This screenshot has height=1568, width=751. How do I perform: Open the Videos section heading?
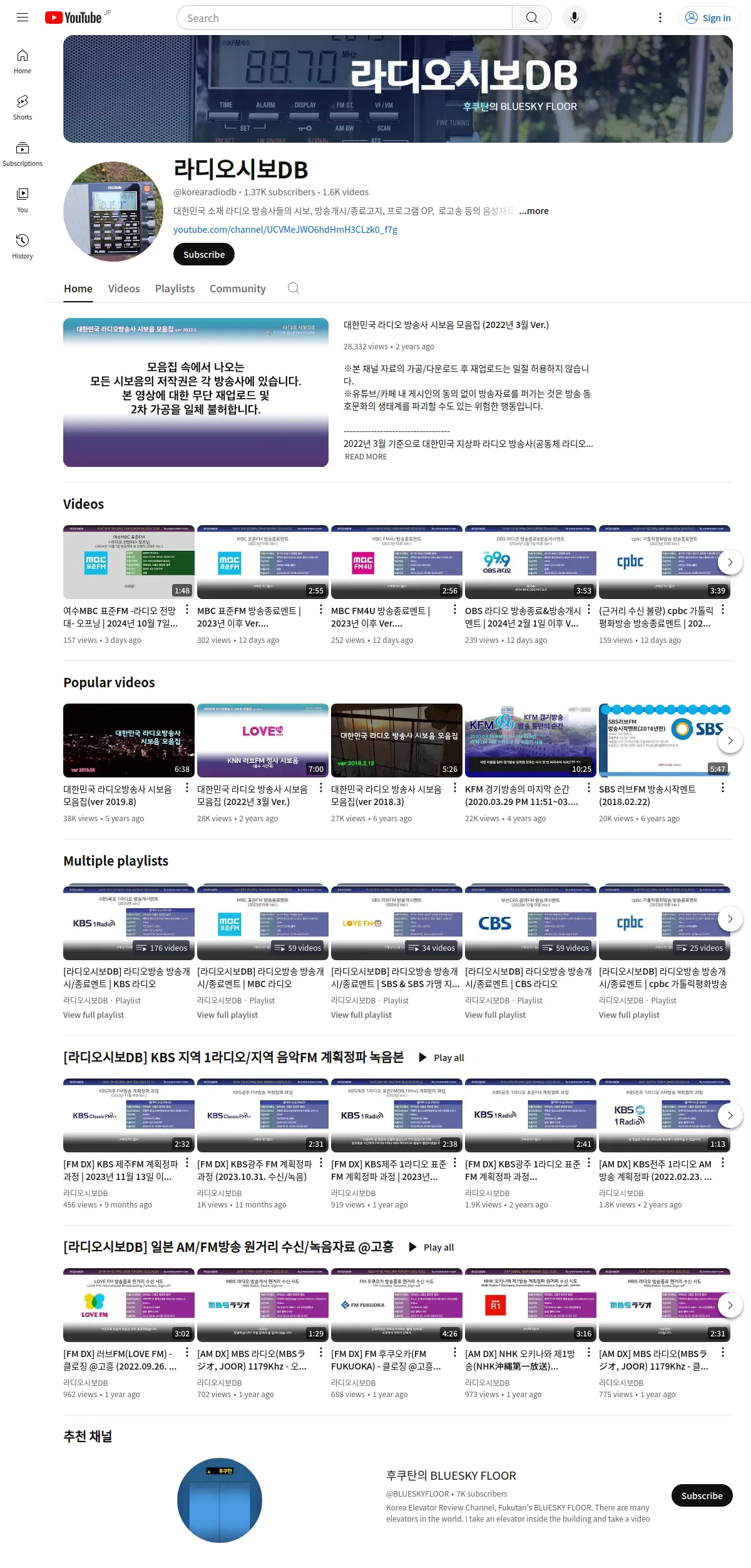click(84, 504)
